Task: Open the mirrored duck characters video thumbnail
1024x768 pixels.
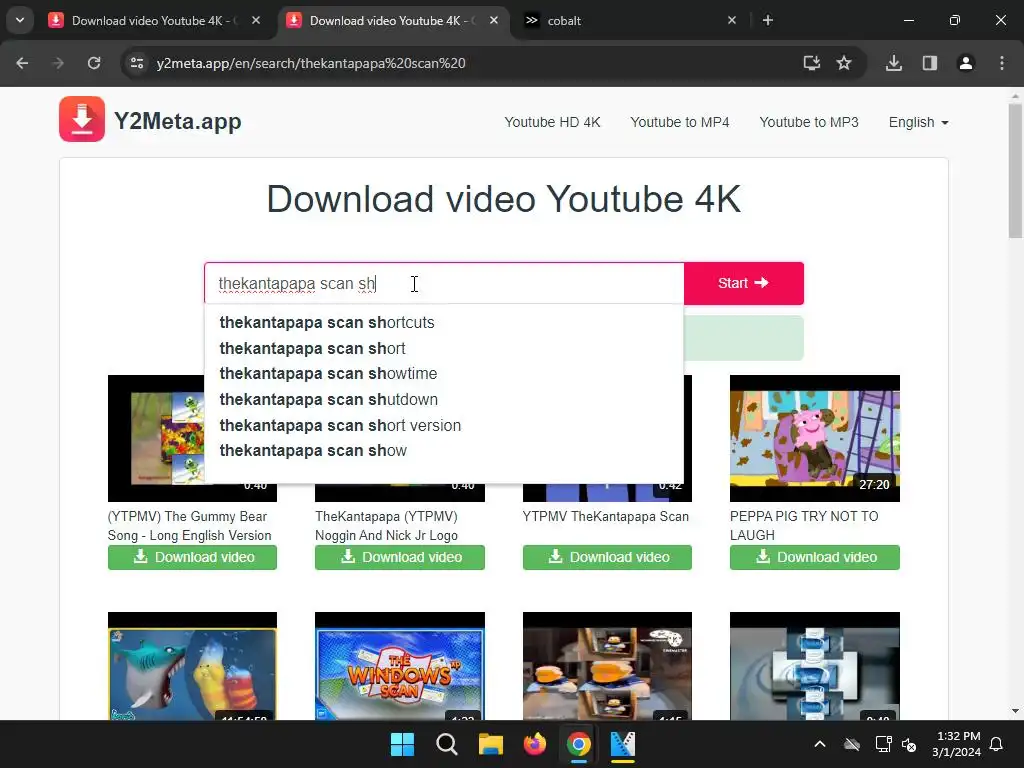Action: point(607,666)
